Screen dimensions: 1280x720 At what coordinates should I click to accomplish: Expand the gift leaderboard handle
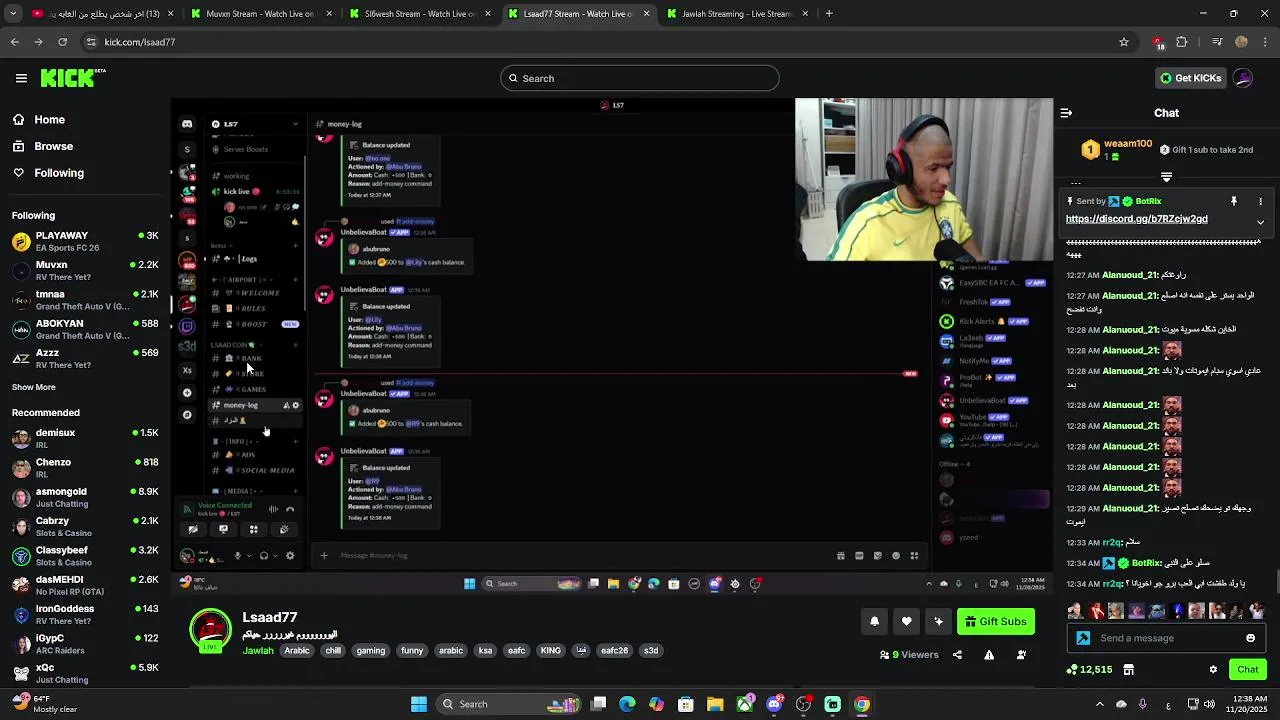(1166, 177)
